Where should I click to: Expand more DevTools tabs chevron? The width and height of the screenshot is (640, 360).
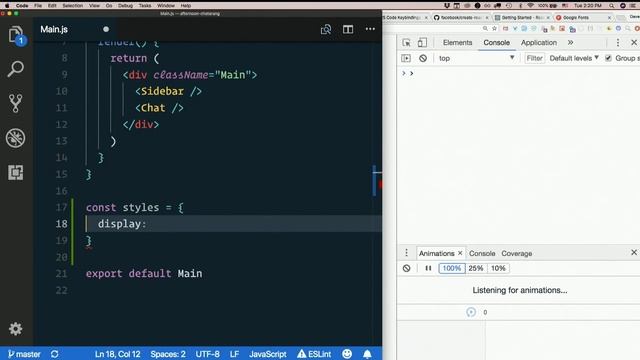570,42
